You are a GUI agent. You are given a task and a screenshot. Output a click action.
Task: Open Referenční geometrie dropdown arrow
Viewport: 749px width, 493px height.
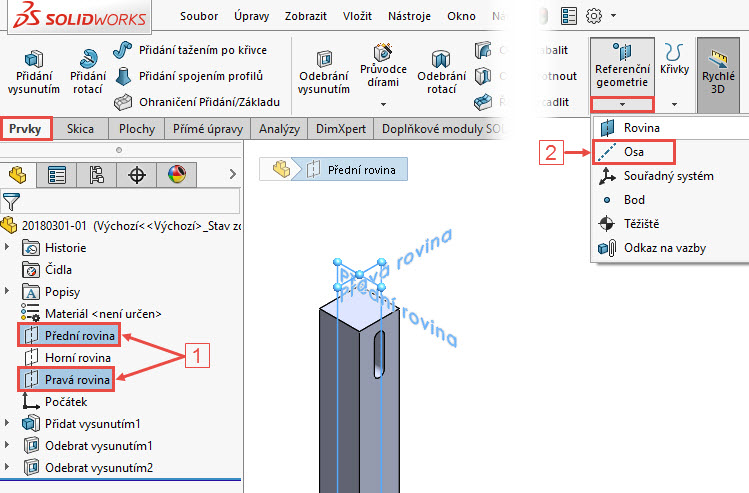[622, 104]
